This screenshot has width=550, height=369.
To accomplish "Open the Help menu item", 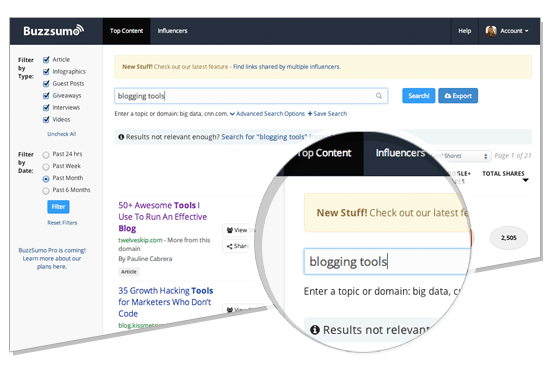I will pyautogui.click(x=464, y=31).
